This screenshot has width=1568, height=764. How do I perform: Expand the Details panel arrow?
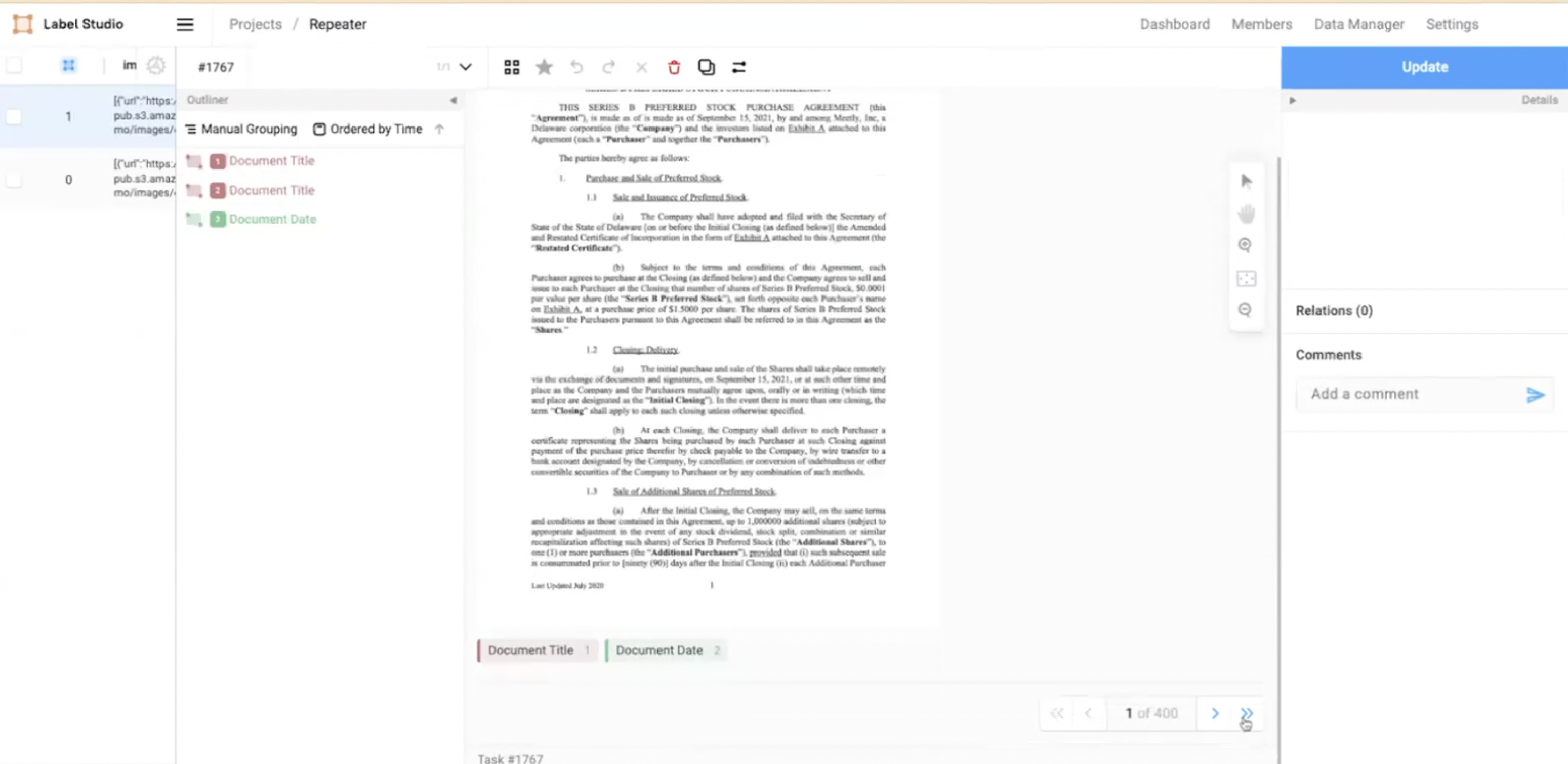click(1292, 100)
